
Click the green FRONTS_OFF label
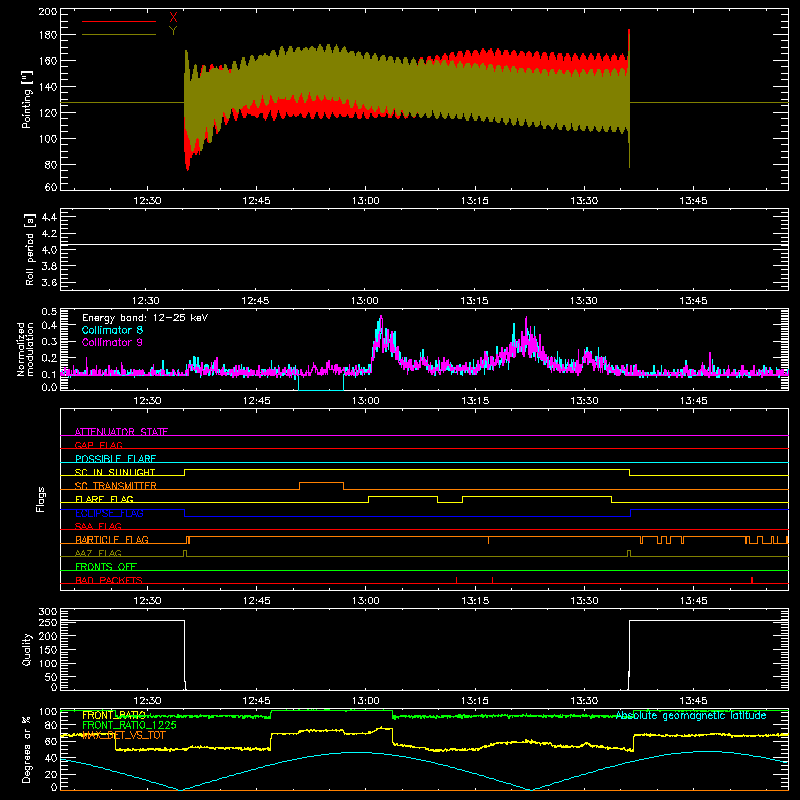tap(106, 566)
